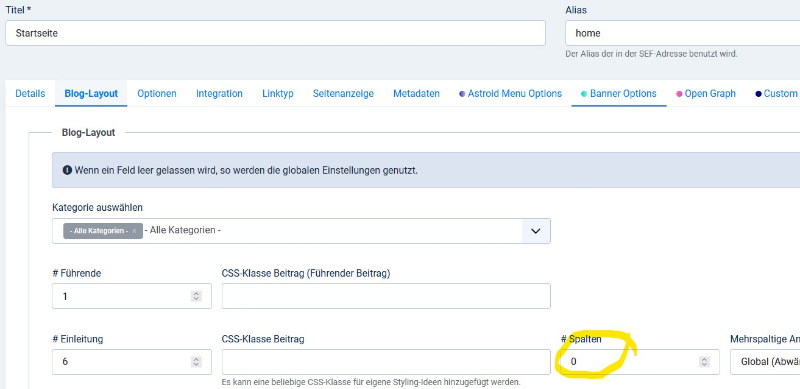Screen dimensions: 800x389
Task: Click inside the Kategorie auswählen select field
Action: click(301, 231)
